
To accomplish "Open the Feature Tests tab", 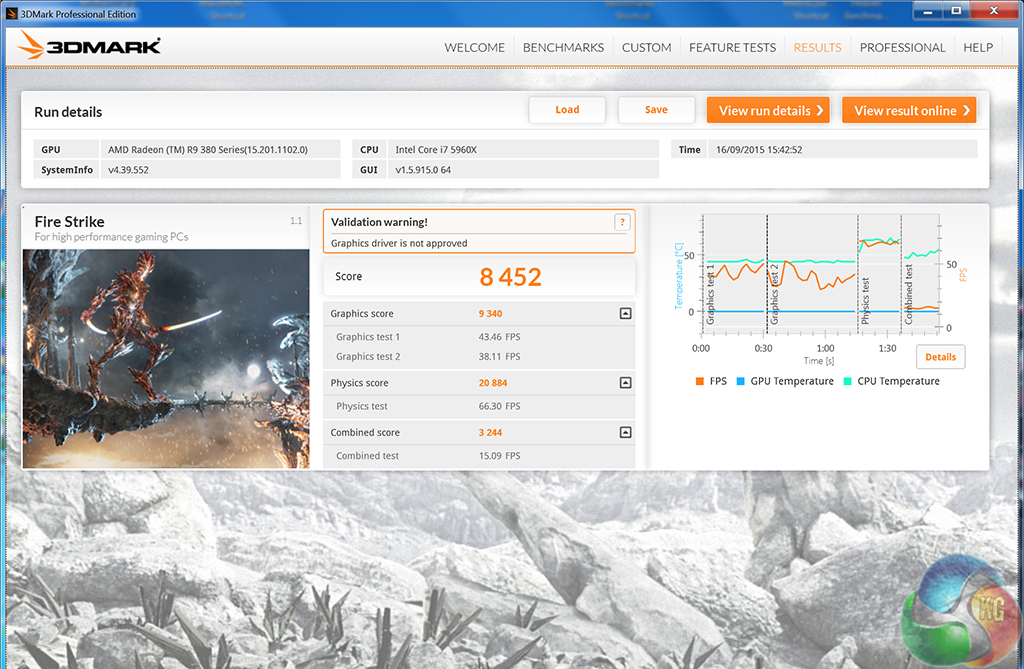I will pos(732,47).
